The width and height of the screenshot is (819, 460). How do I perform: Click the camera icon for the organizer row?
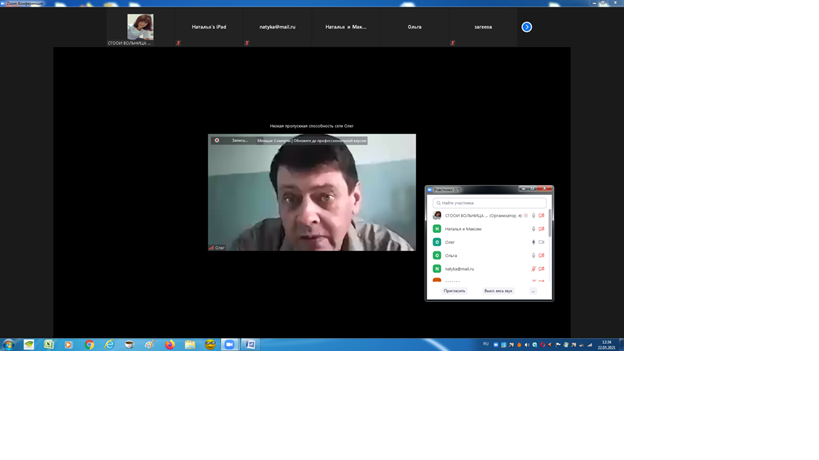(x=542, y=216)
